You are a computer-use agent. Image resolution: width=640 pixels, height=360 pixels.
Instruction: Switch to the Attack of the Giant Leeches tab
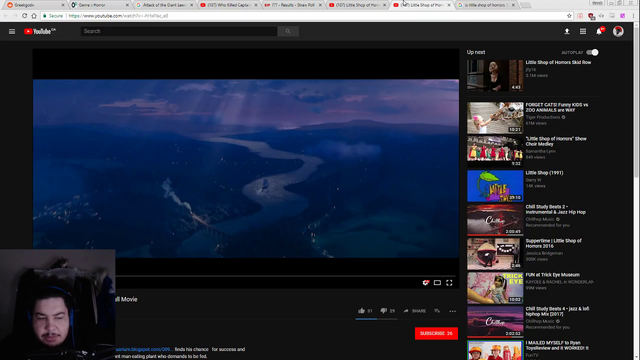point(163,5)
